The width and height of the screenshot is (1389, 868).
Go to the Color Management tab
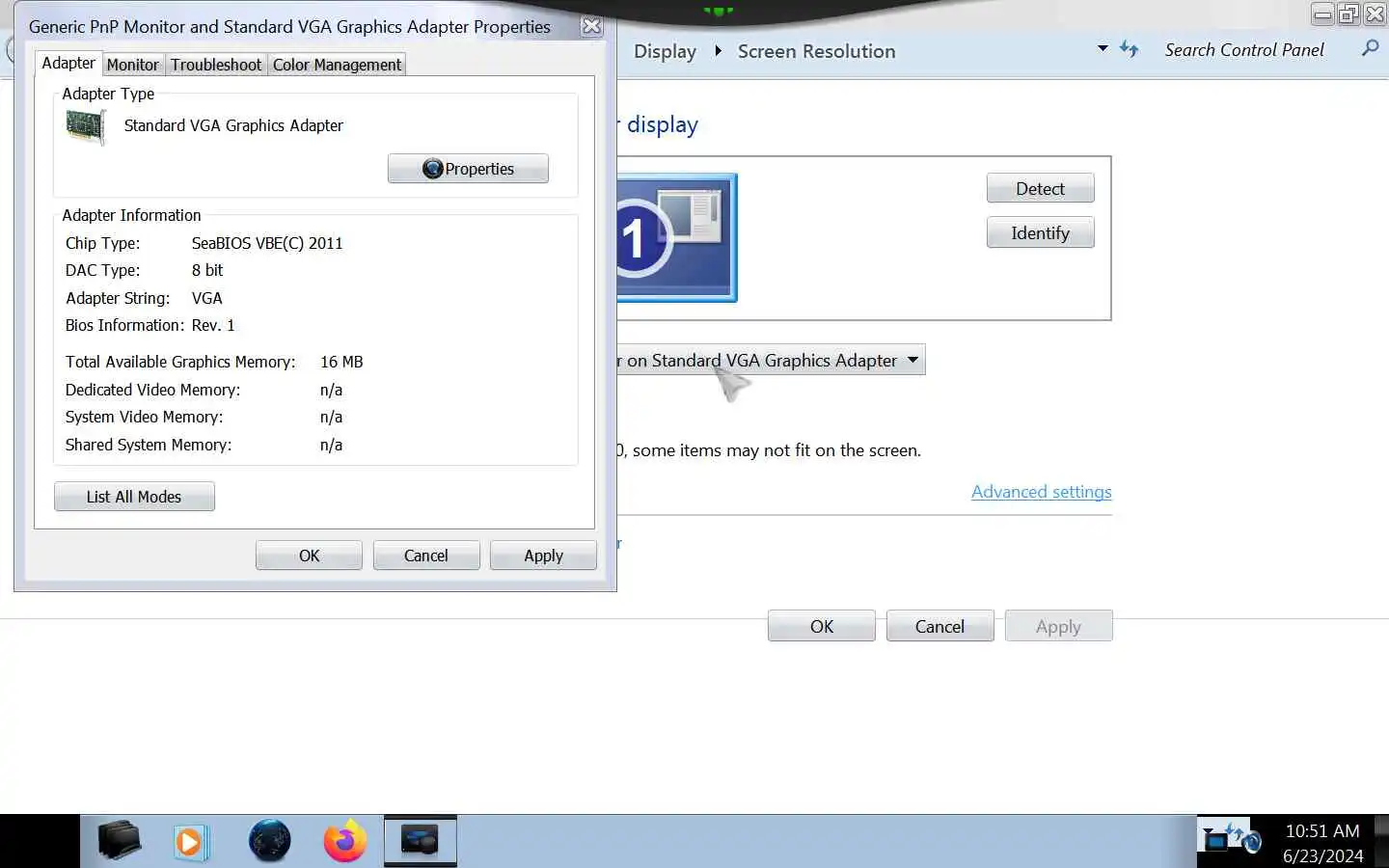click(337, 65)
